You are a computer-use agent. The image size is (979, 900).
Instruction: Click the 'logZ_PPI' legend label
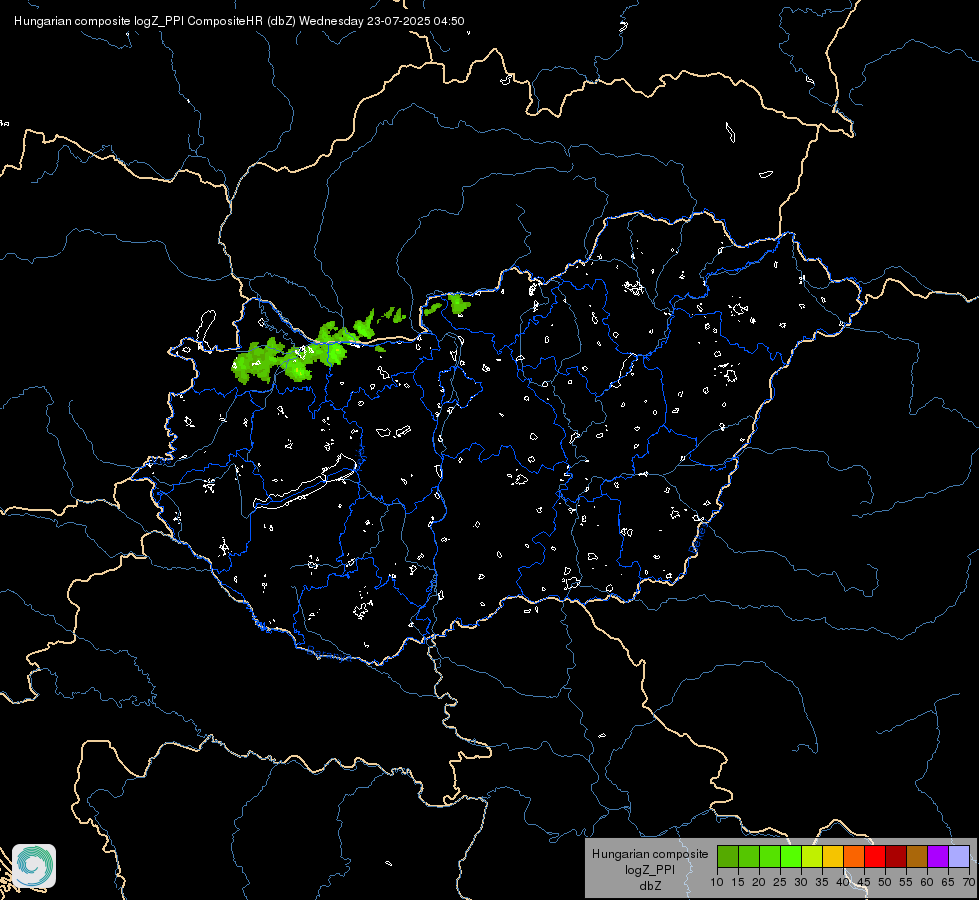coord(650,869)
